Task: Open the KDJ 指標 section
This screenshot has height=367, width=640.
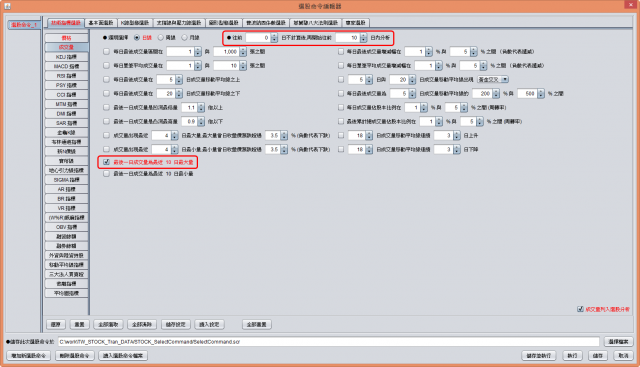Action: pyautogui.click(x=66, y=57)
